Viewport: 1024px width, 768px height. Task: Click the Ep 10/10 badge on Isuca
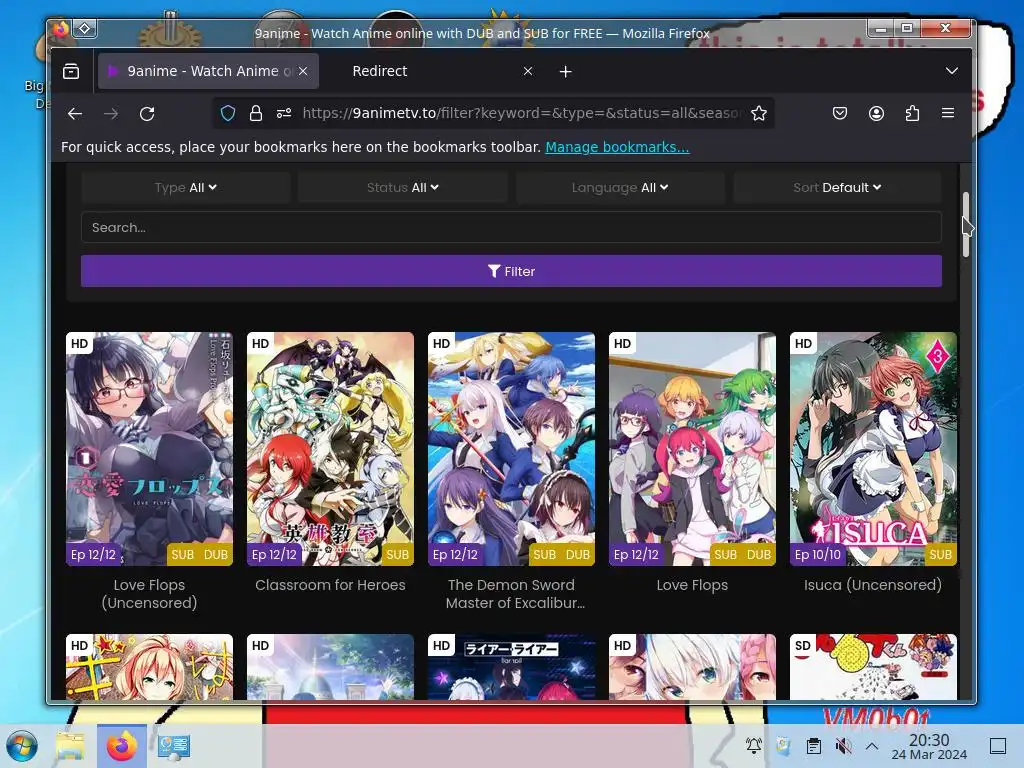tap(818, 554)
